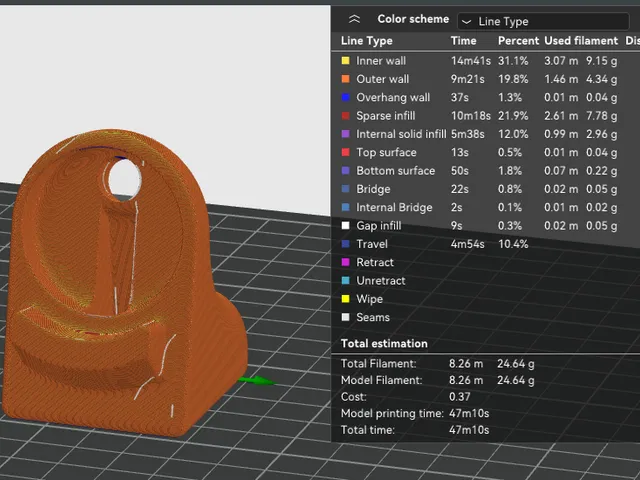Toggle Seams swatch
640x480 pixels.
tap(345, 318)
